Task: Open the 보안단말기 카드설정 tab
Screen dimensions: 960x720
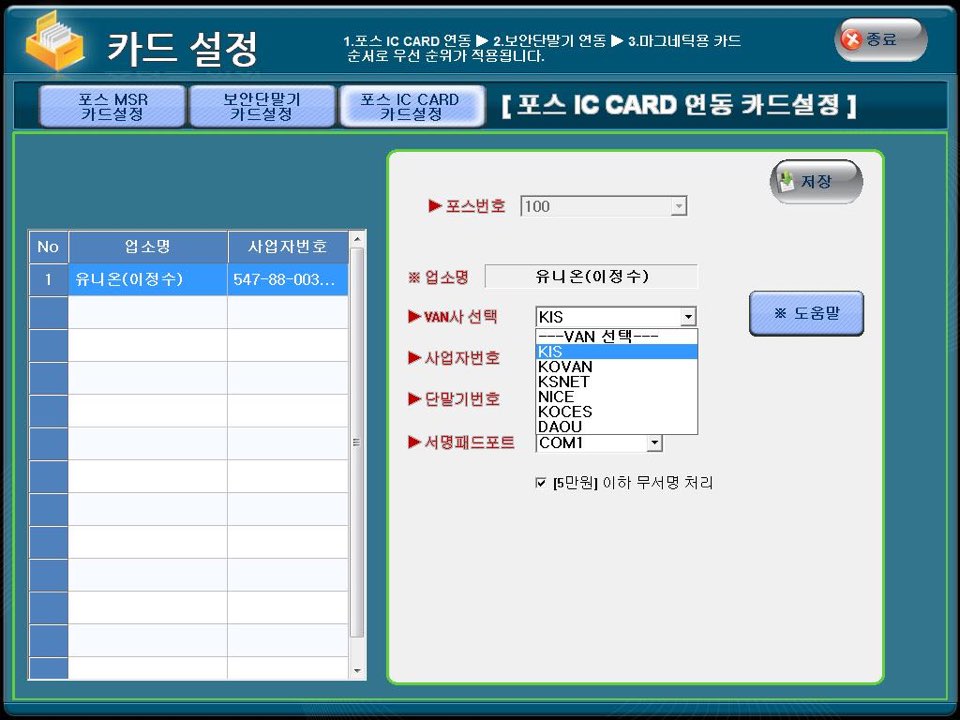Action: [x=261, y=107]
